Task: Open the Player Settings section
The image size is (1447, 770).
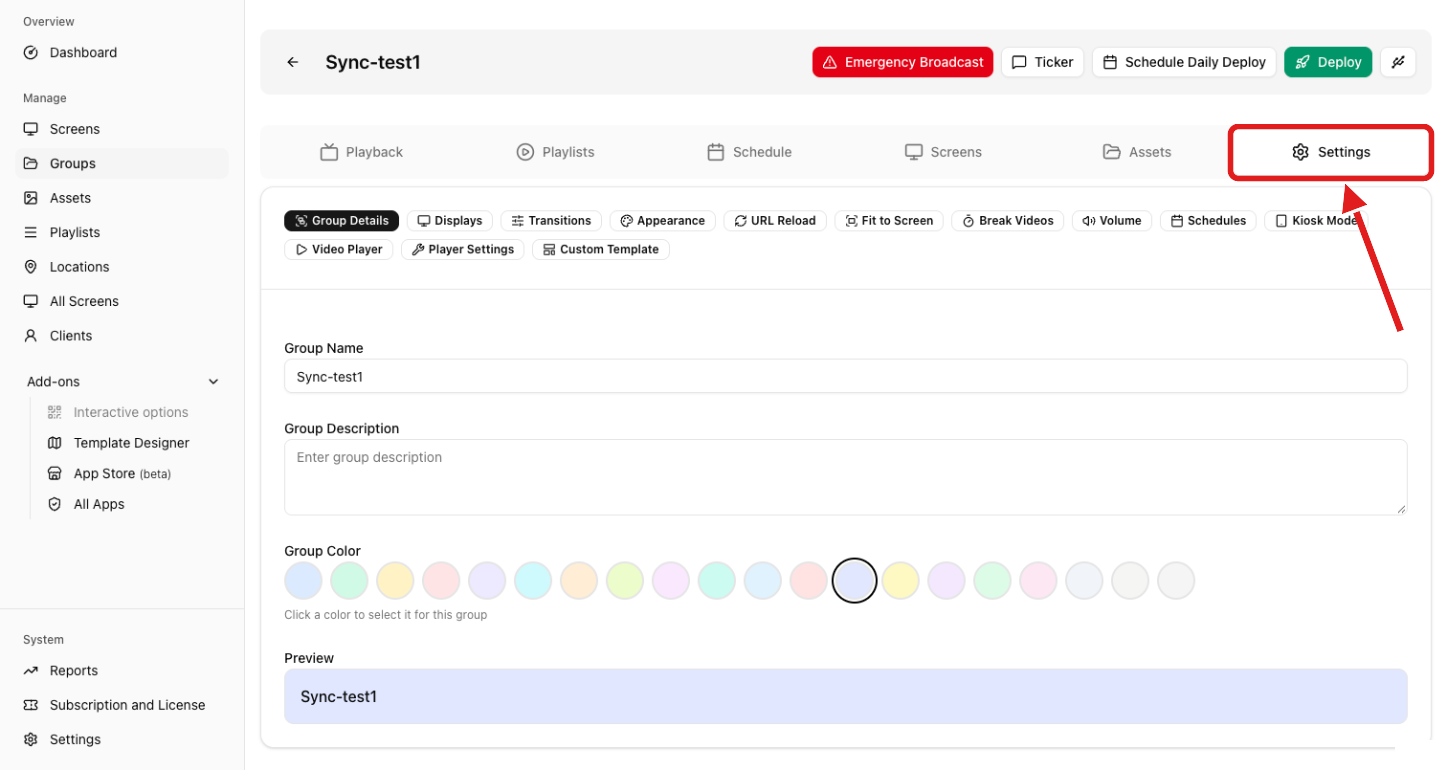Action: click(x=462, y=250)
